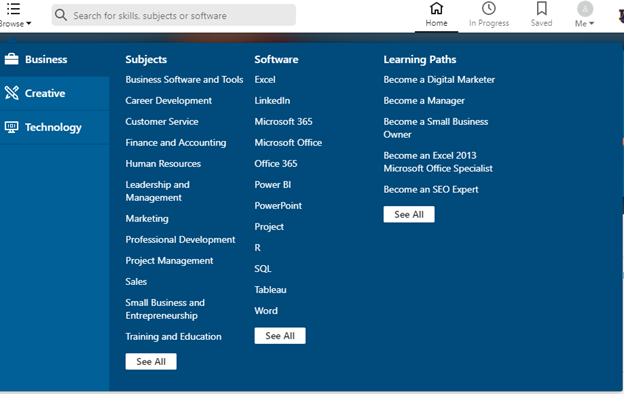
Task: Open the In Progress tab label
Action: coord(489,23)
